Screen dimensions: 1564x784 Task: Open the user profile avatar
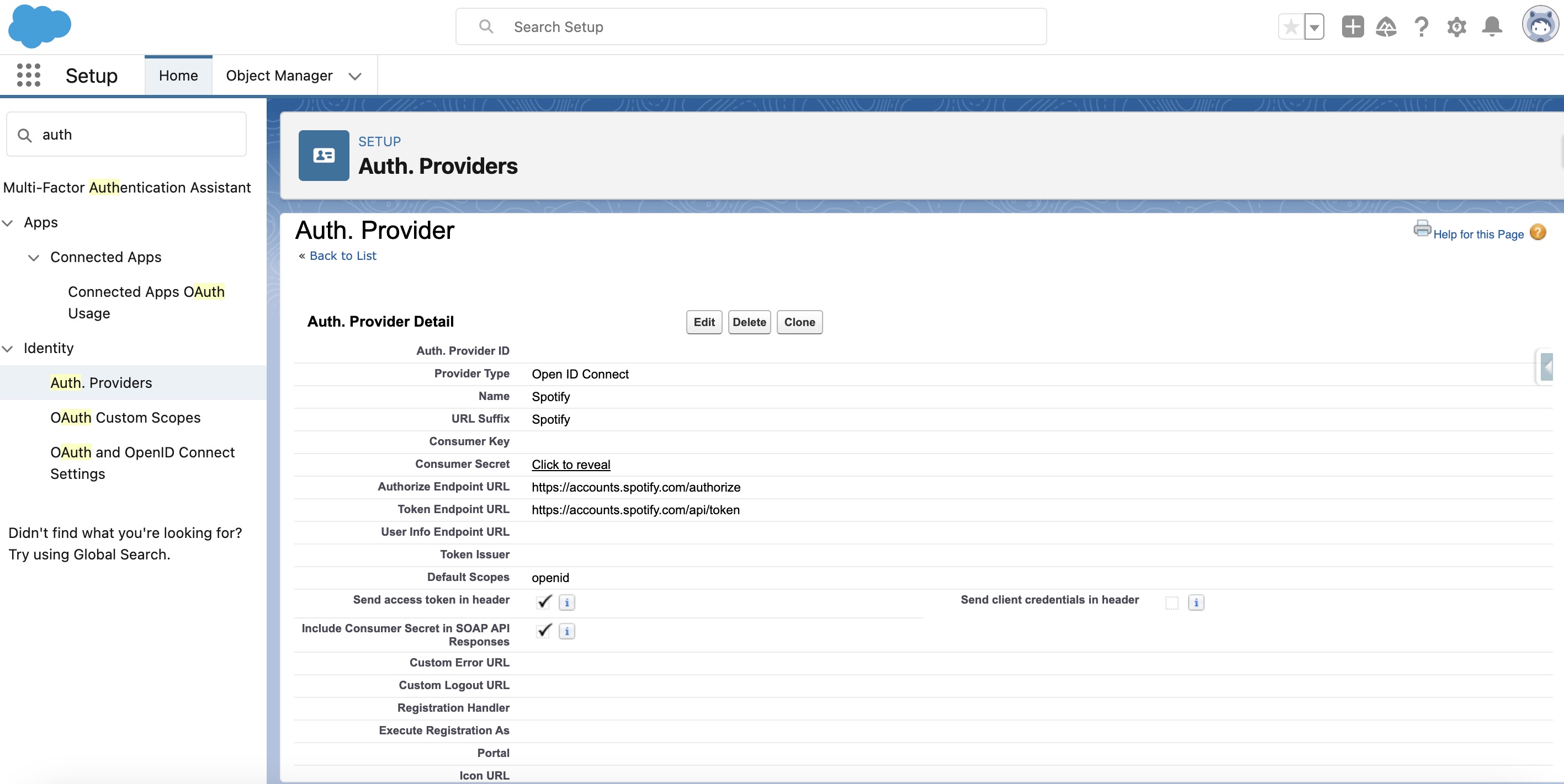(1540, 24)
